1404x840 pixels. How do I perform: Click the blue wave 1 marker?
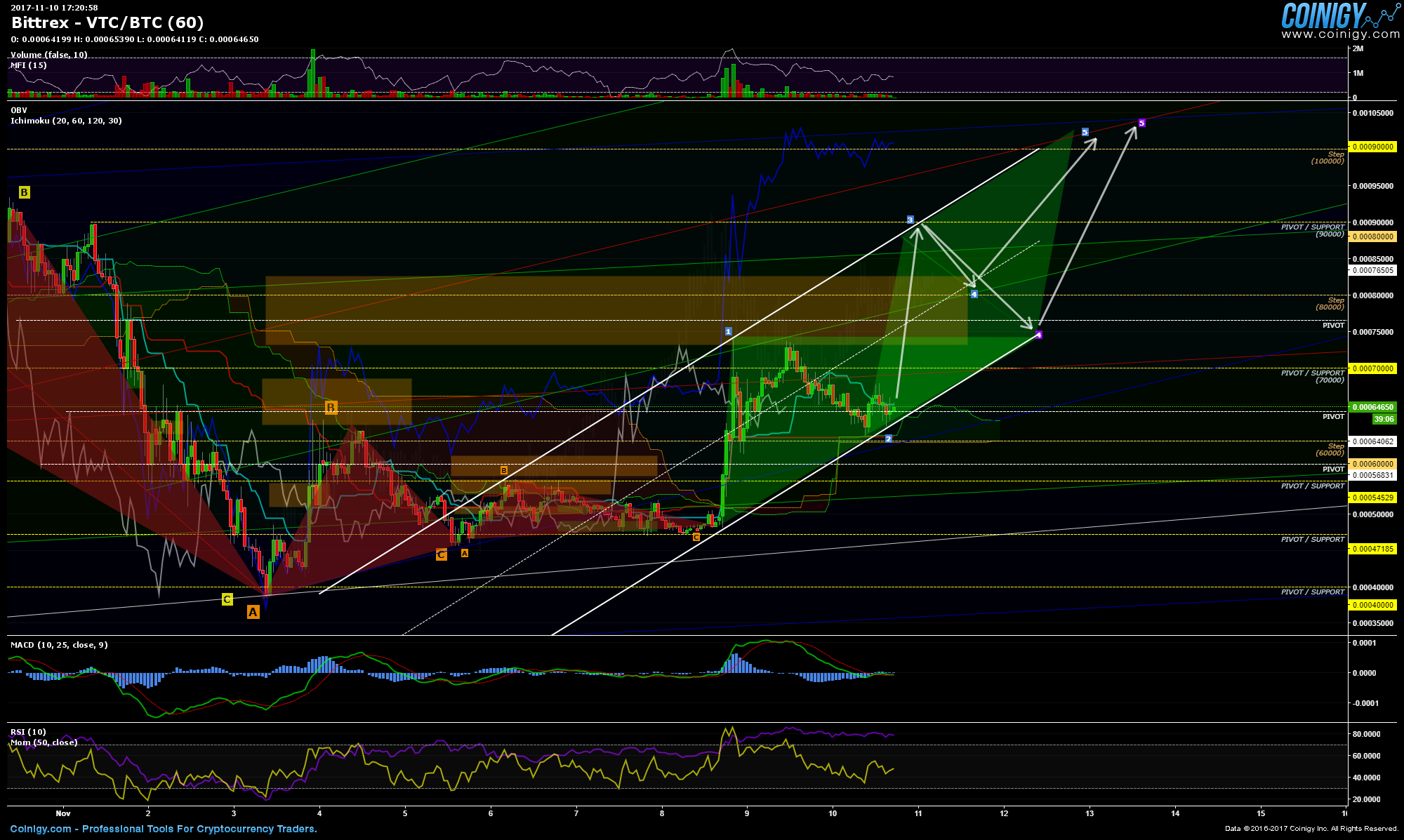pyautogui.click(x=729, y=331)
